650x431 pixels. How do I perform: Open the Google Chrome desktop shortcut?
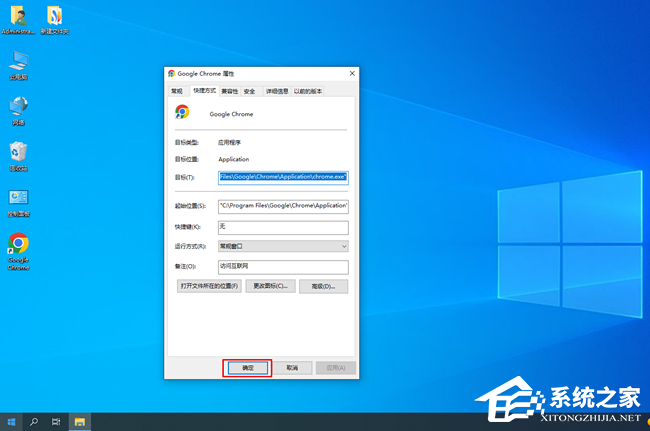coord(19,246)
